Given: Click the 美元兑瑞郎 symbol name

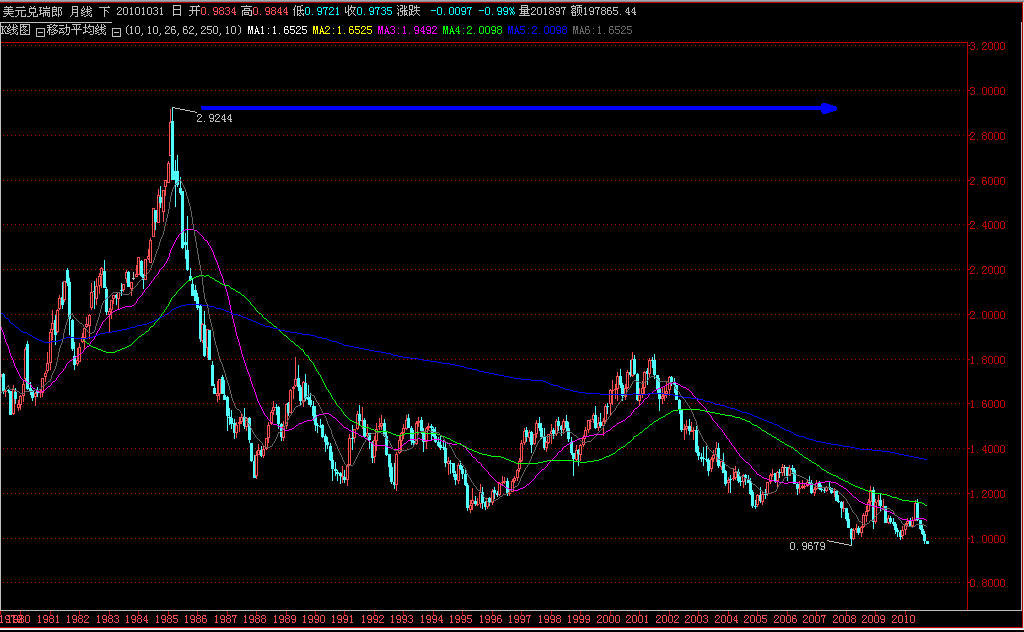Looking at the screenshot, I should click(x=33, y=11).
